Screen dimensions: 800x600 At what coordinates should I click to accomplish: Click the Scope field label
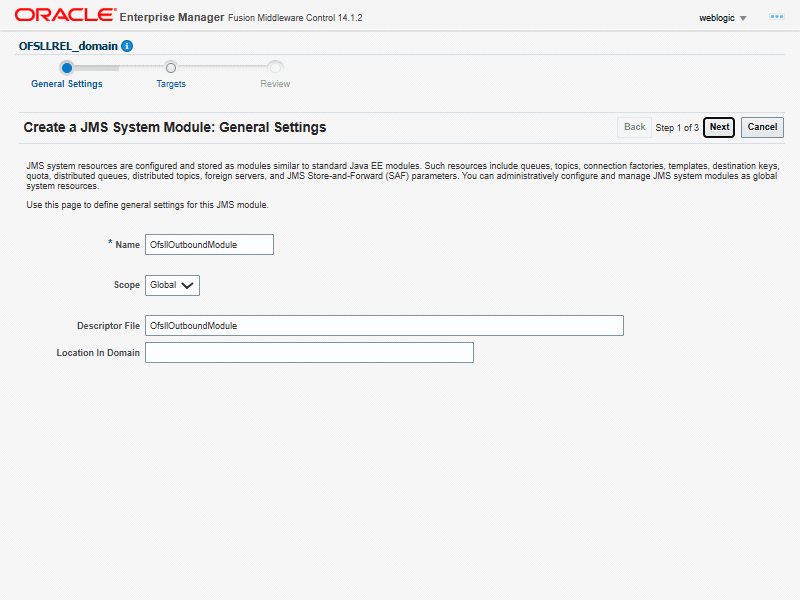click(127, 285)
